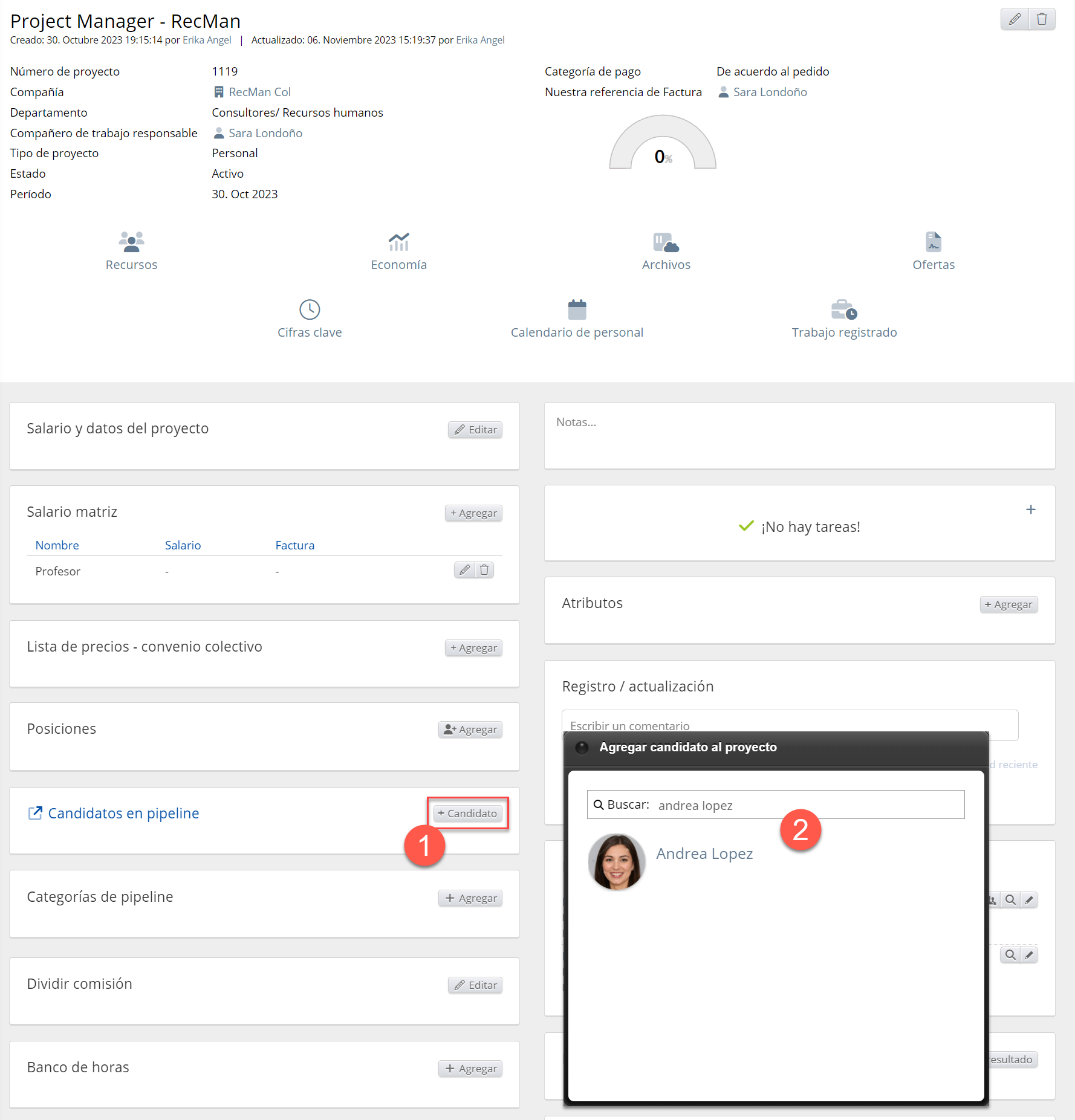The height and width of the screenshot is (1120, 1075).
Task: Click Andrea Lopez's profile photo
Action: (x=617, y=862)
